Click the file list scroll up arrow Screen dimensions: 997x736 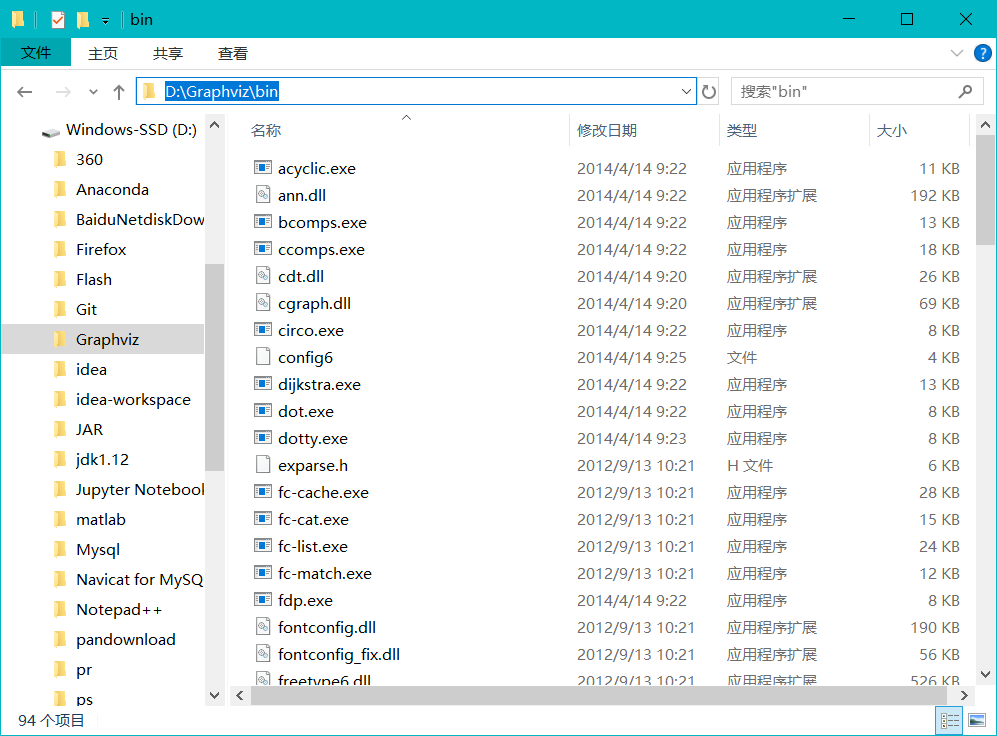(x=985, y=125)
